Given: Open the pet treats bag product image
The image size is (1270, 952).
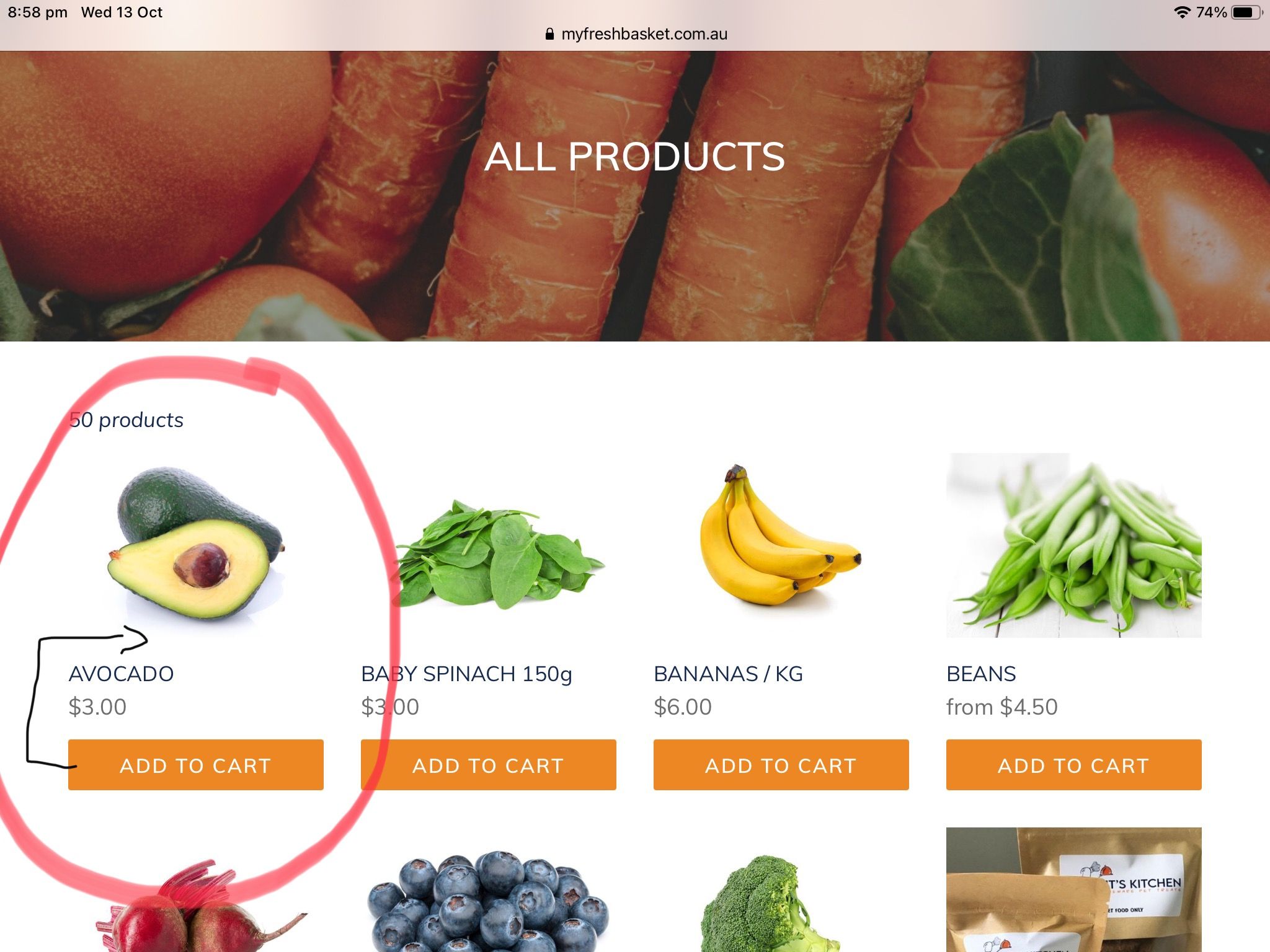Looking at the screenshot, I should [x=1074, y=890].
